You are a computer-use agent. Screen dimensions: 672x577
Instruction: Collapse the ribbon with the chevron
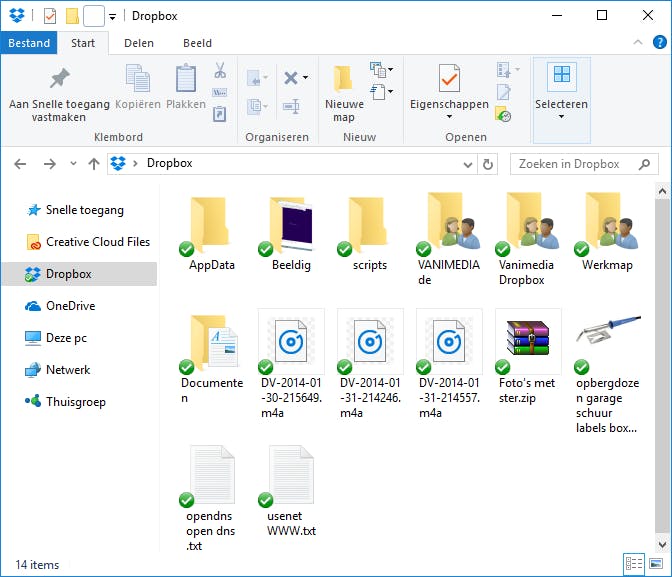click(x=637, y=42)
